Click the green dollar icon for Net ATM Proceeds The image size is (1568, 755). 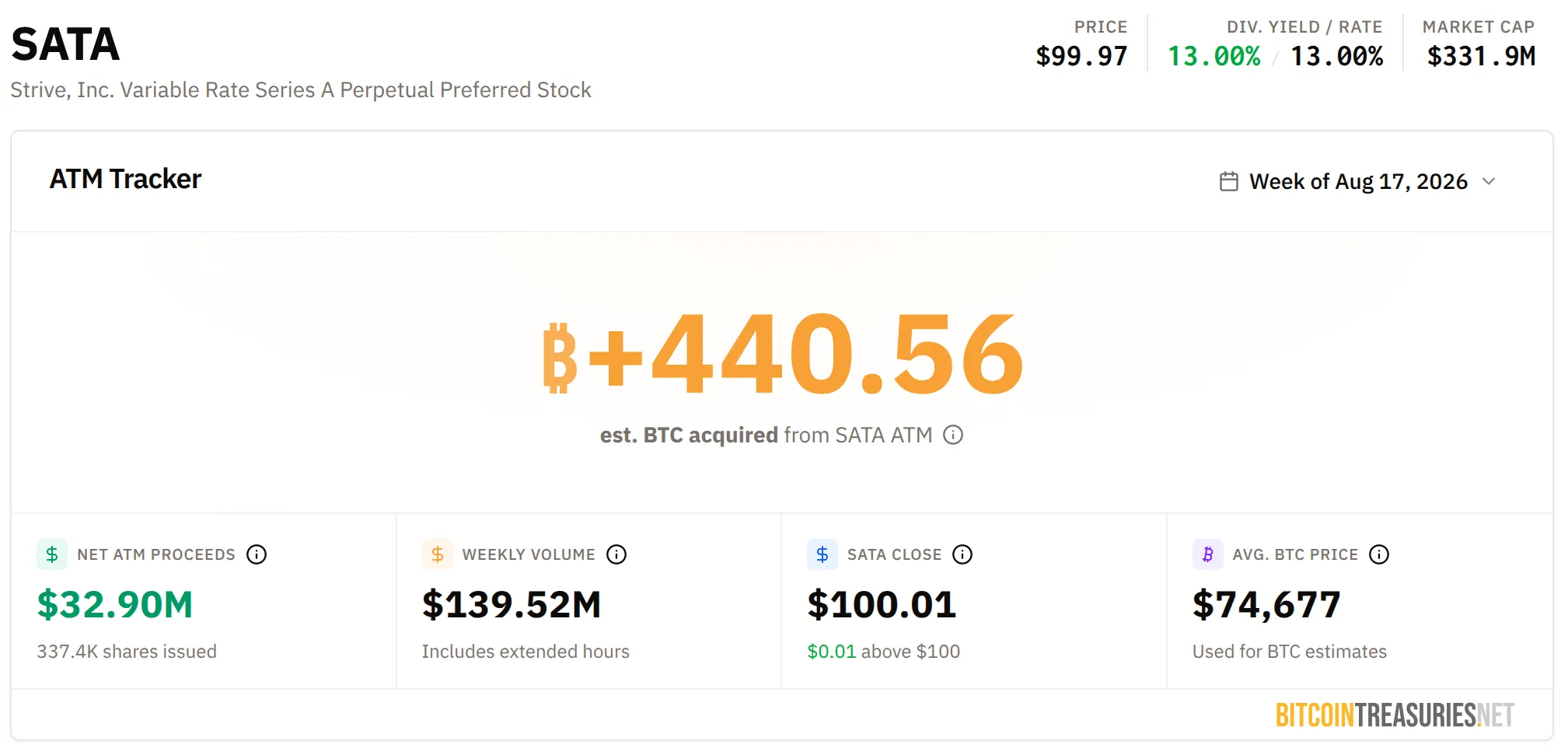52,554
